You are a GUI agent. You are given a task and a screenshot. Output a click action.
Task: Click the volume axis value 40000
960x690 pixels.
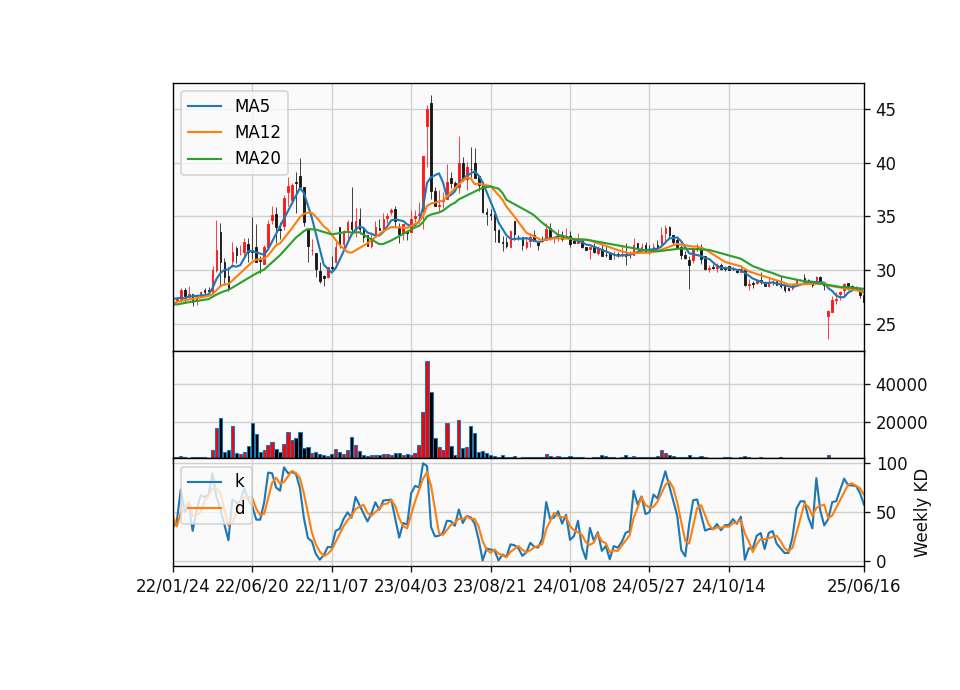pyautogui.click(x=901, y=385)
